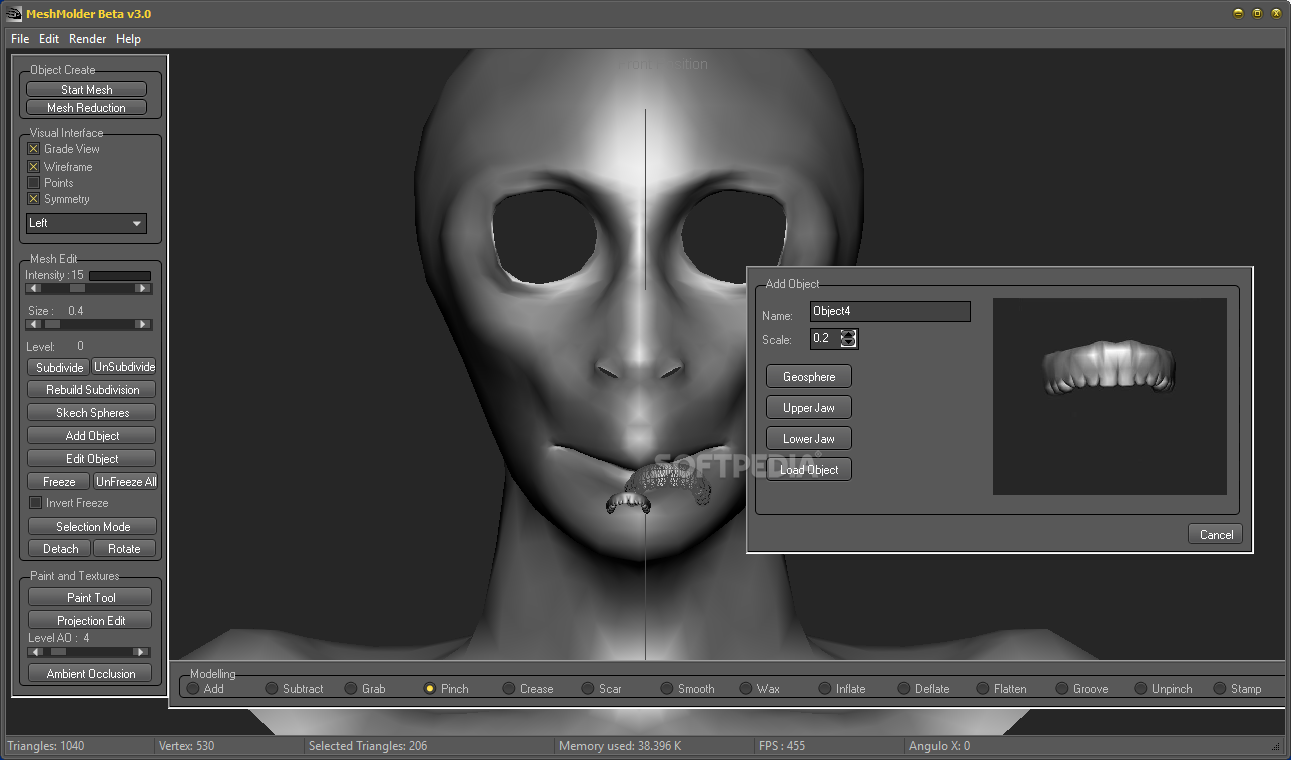
Task: Switch to Inflate modelling mode
Action: click(825, 688)
